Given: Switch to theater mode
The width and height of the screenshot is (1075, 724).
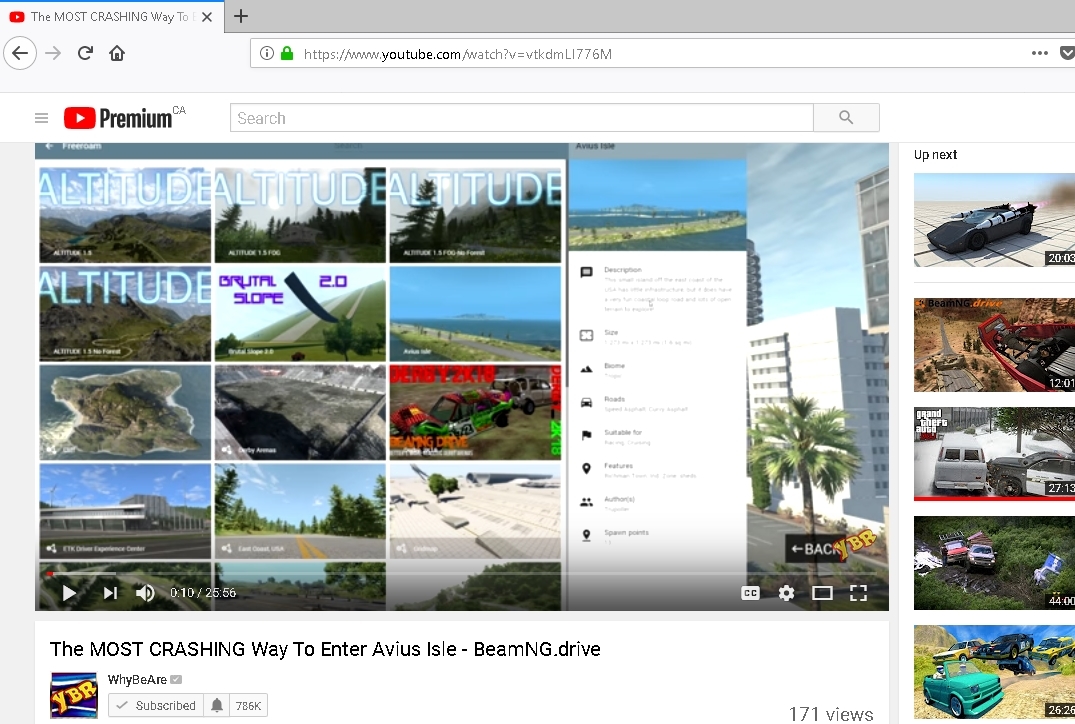Looking at the screenshot, I should (822, 593).
